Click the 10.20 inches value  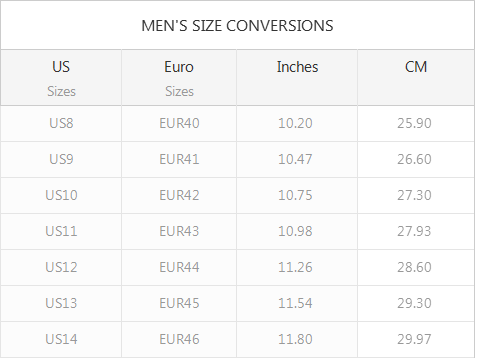tap(295, 123)
